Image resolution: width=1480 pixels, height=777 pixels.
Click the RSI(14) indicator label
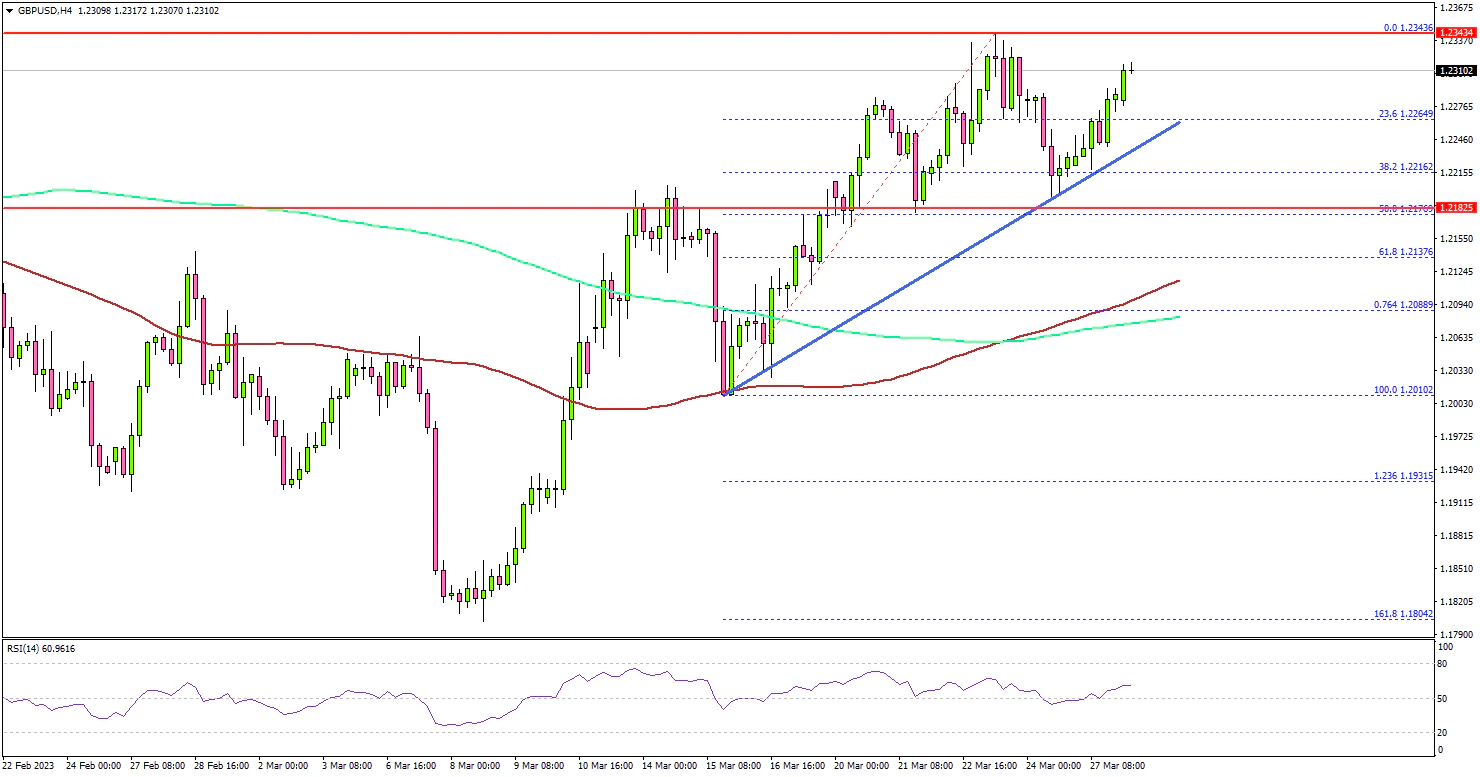coord(41,649)
